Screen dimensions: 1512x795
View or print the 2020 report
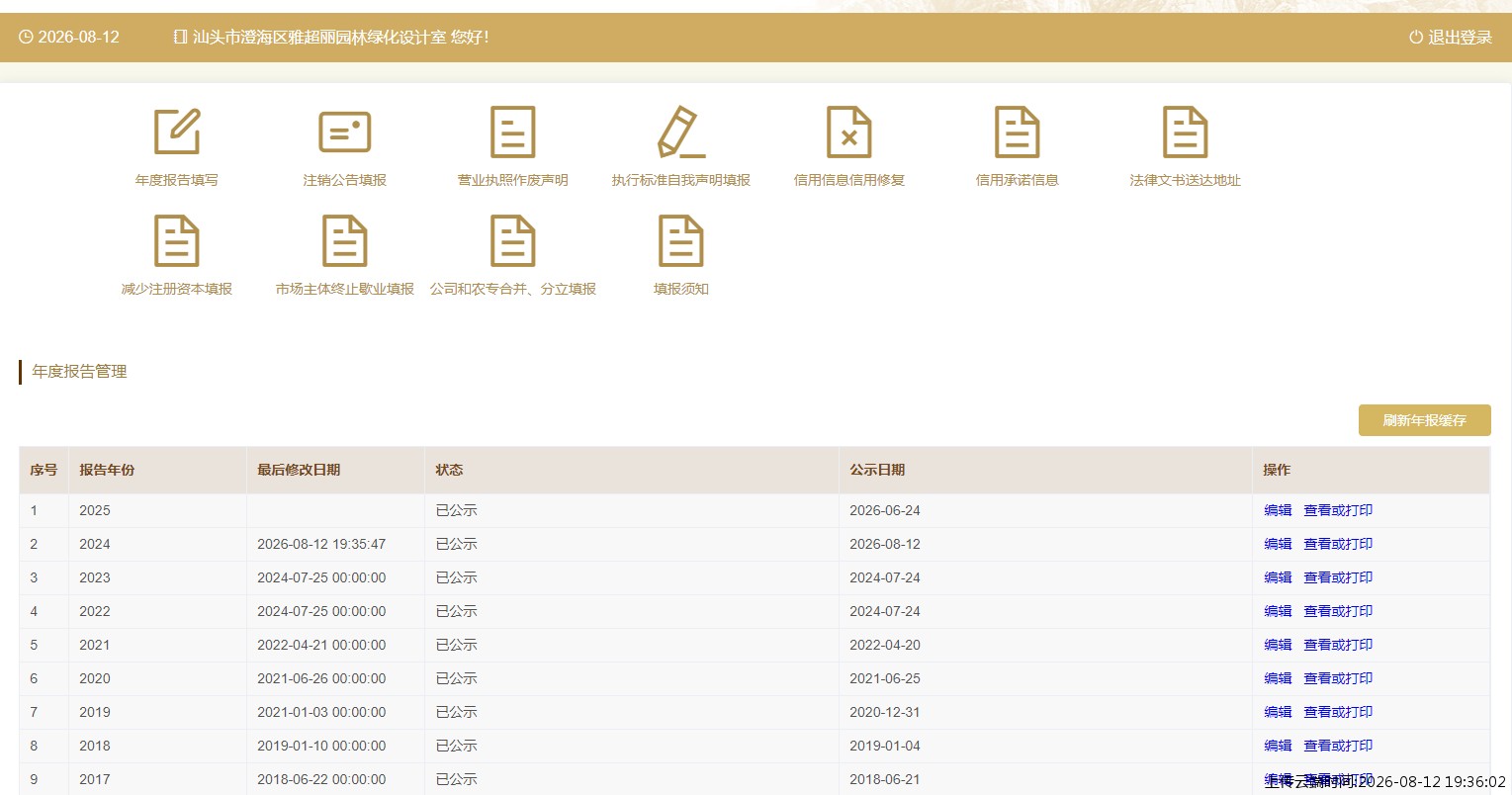click(1338, 678)
